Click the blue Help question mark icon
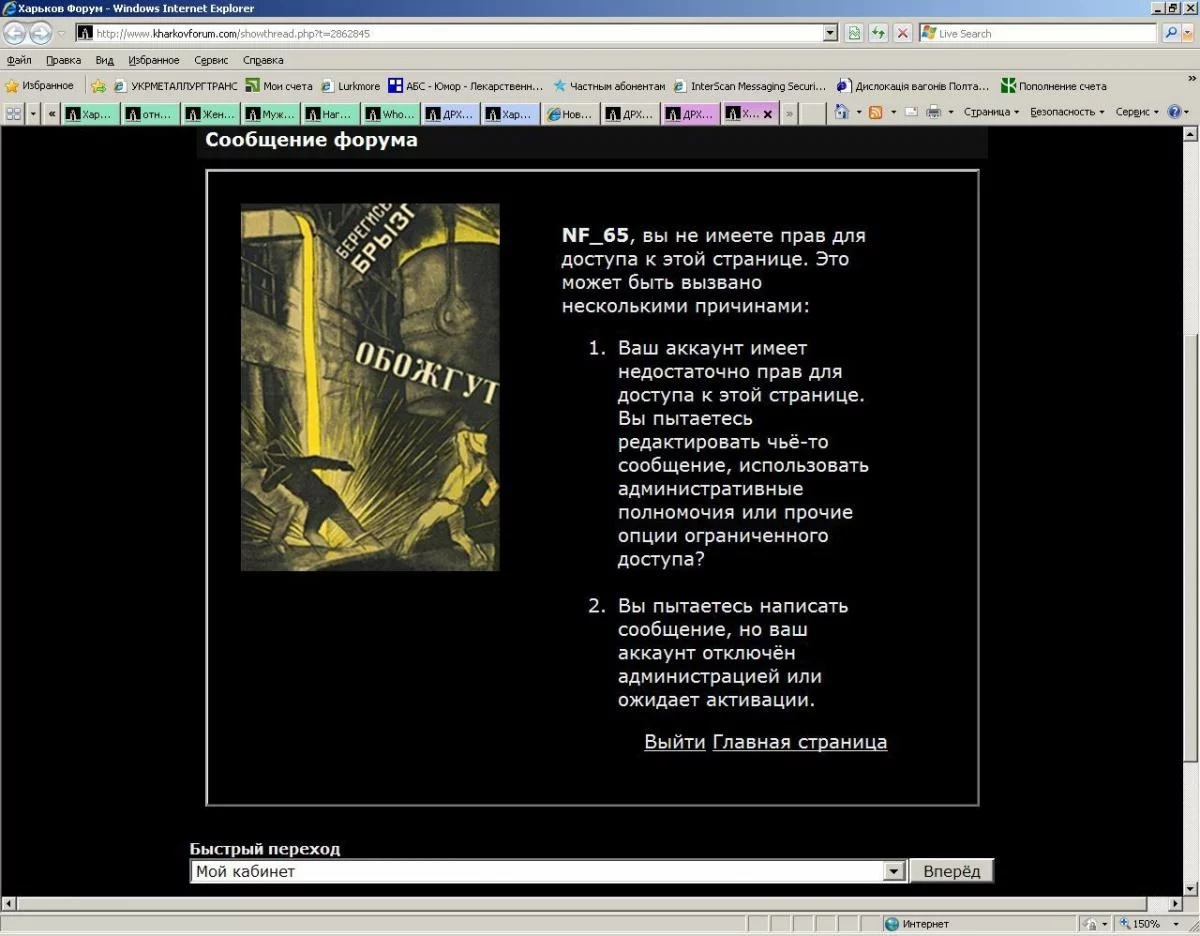The image size is (1200, 936). [1174, 112]
